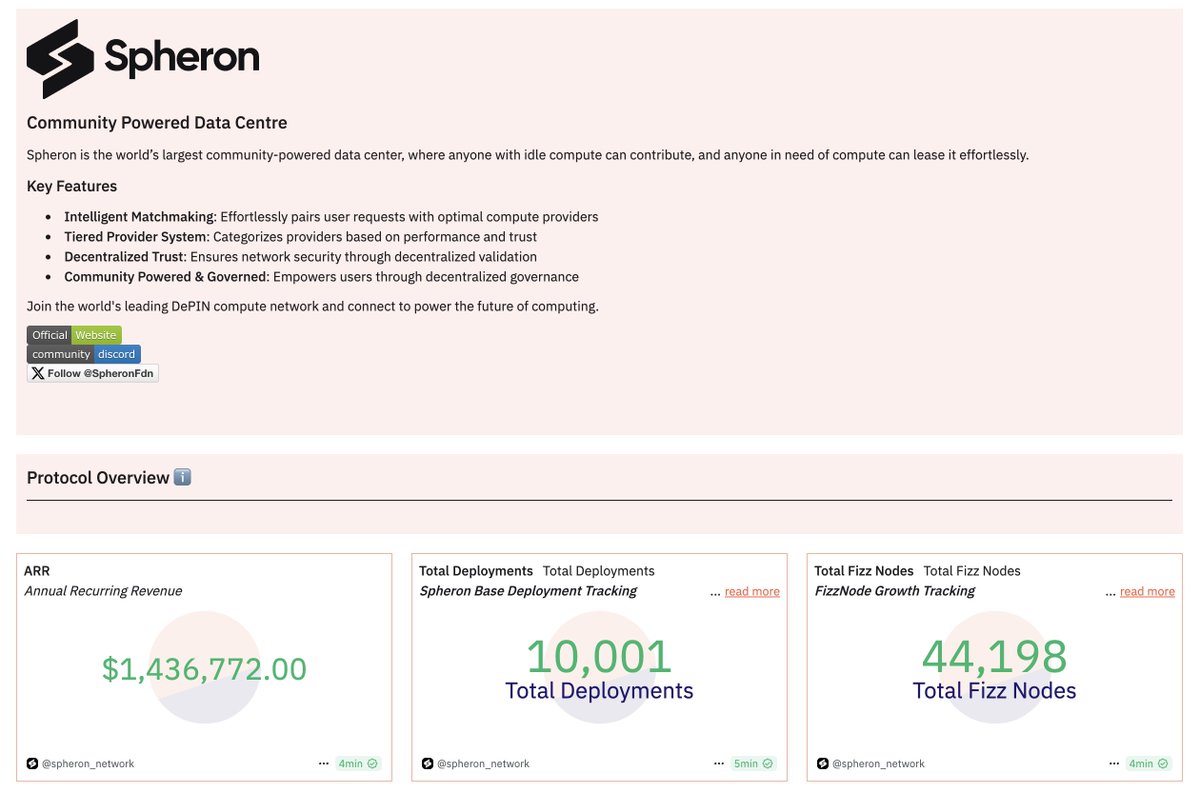Click the Key Features heading
This screenshot has height=793, width=1200.
point(72,186)
